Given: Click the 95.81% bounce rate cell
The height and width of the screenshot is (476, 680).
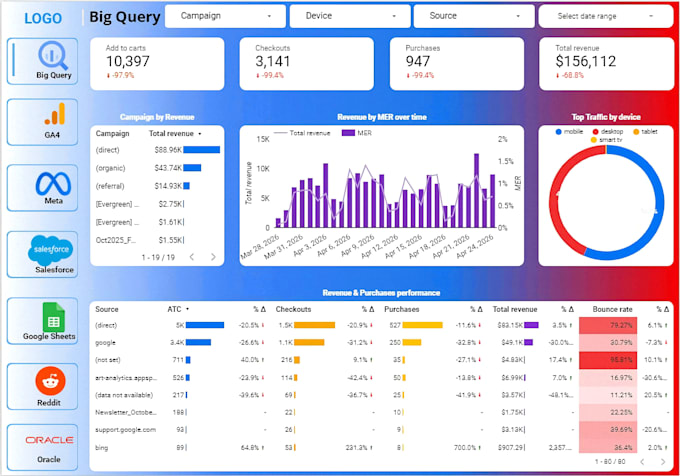Looking at the screenshot, I should 608,360.
